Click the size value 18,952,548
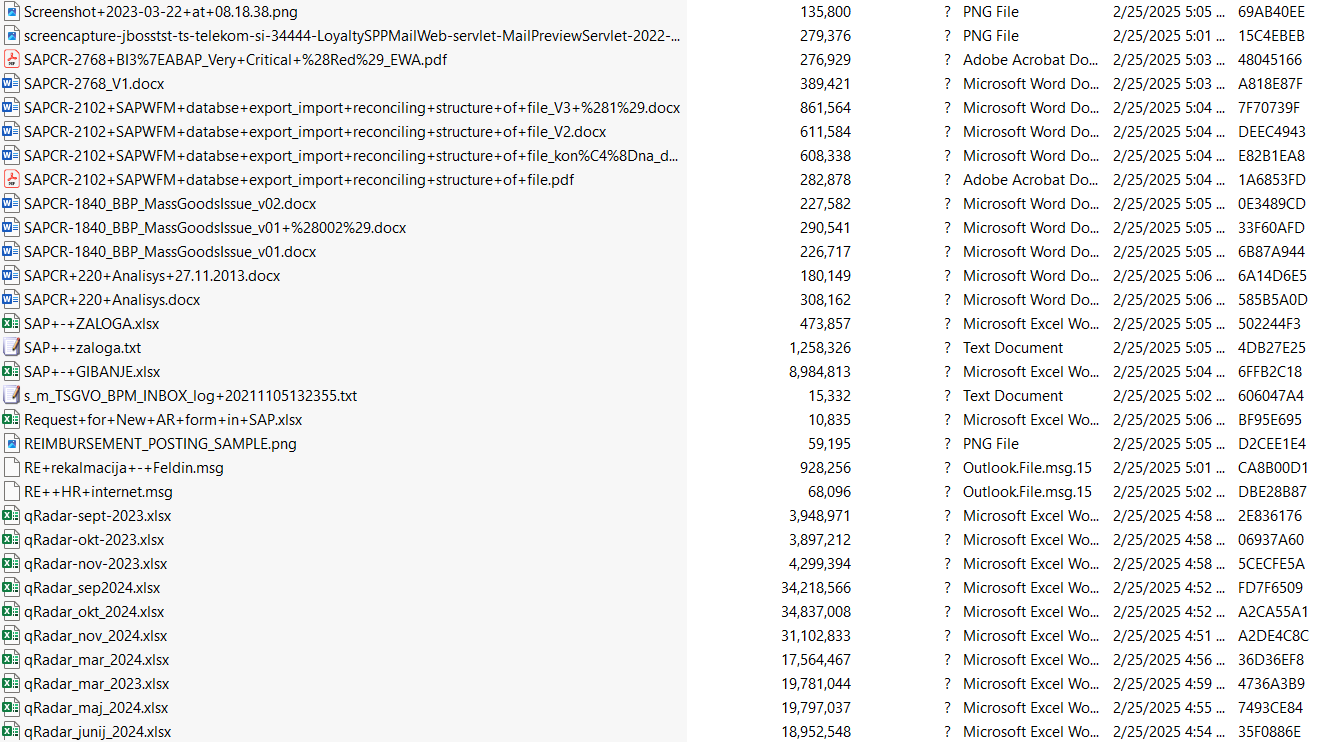1343x742 pixels. pos(816,732)
